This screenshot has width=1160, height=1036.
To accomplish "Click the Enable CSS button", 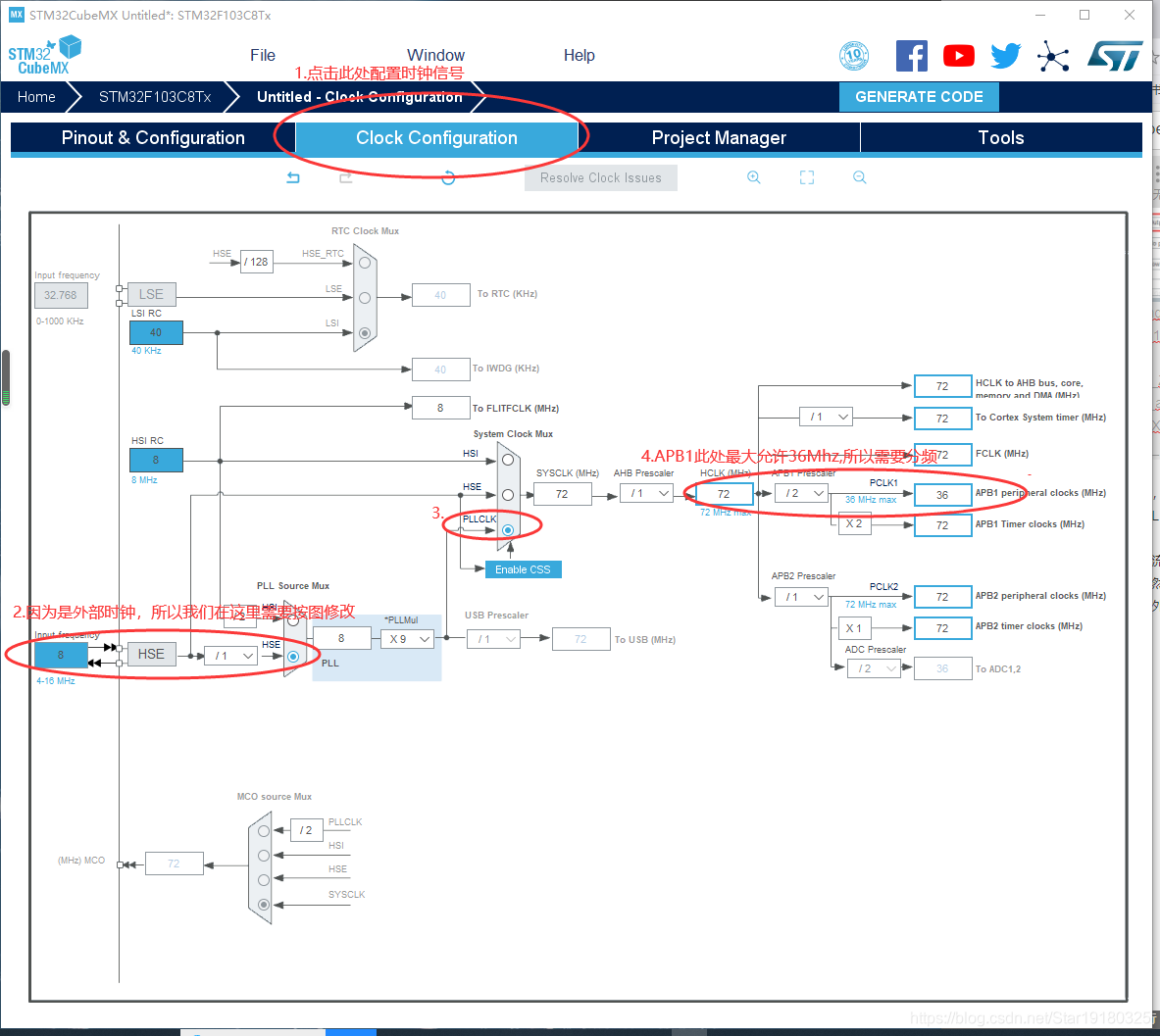I will 523,569.
